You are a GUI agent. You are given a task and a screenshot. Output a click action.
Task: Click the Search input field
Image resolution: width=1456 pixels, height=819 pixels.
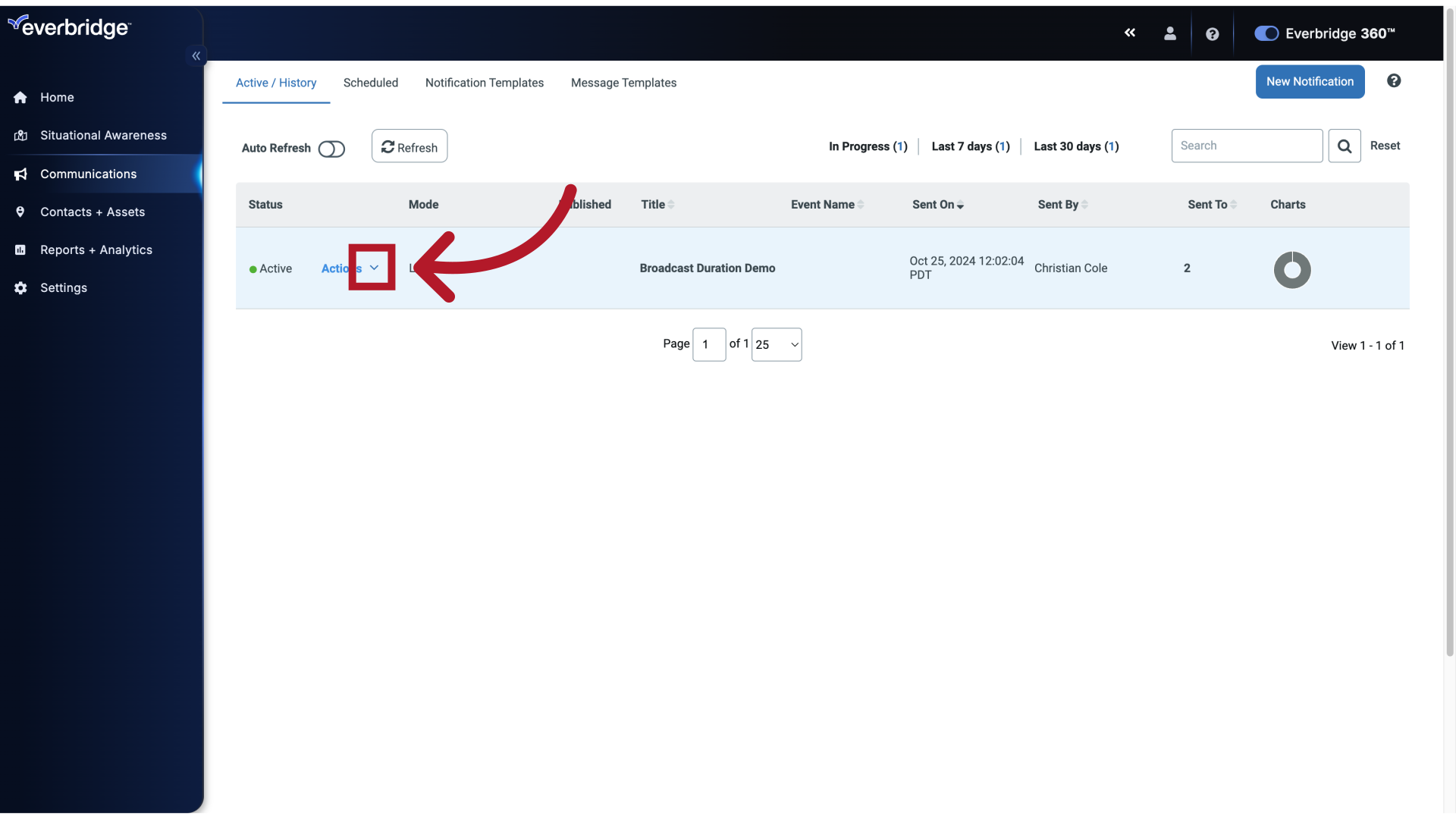point(1247,145)
